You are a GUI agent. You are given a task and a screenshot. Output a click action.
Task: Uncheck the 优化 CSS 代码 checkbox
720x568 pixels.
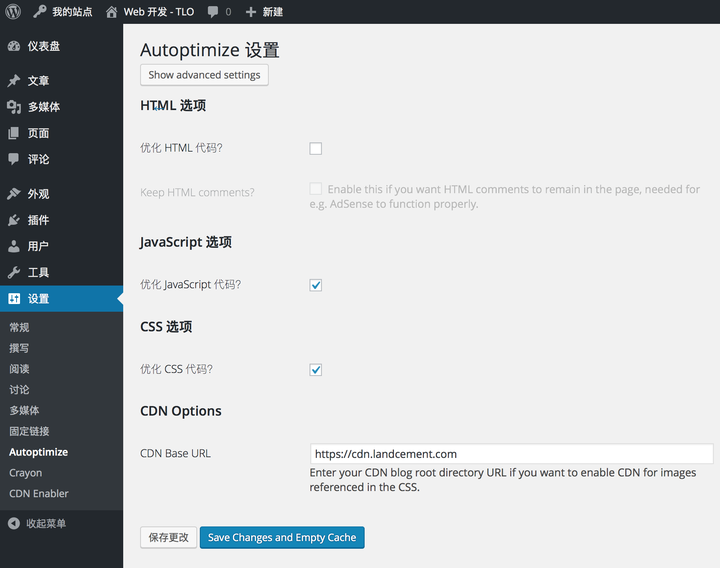tap(316, 370)
